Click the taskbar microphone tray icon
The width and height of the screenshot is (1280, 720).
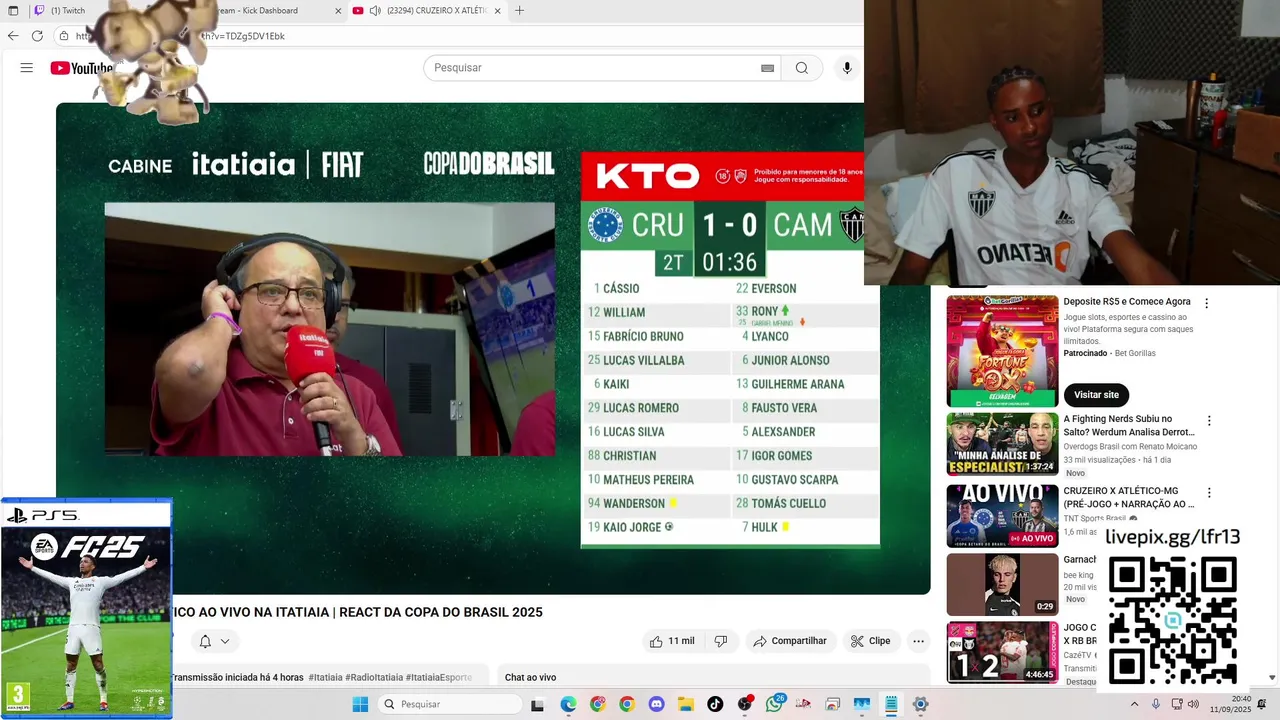click(1156, 704)
